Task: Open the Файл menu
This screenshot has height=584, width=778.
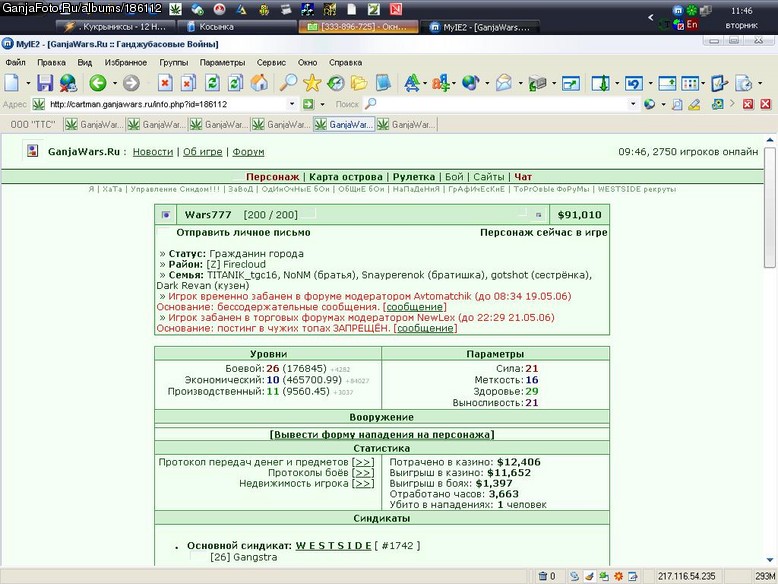Action: 15,63
